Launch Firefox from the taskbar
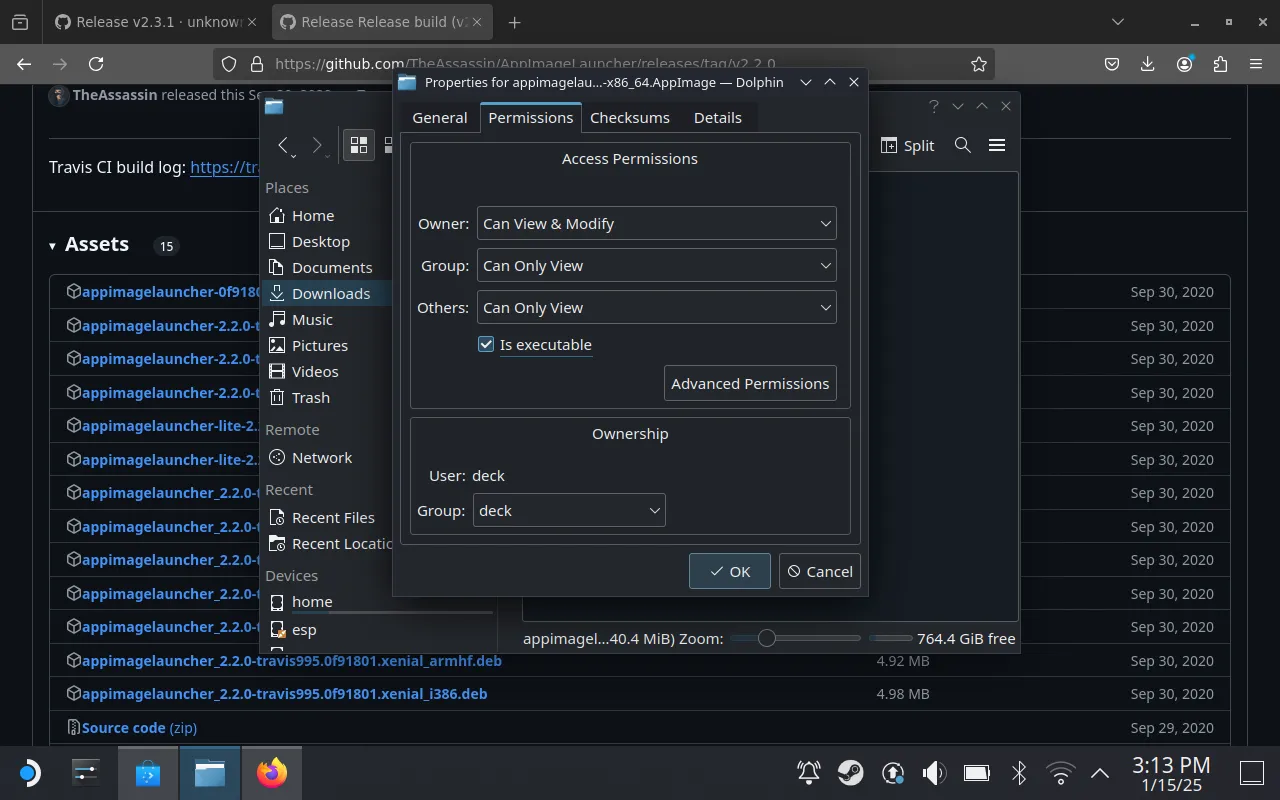The image size is (1280, 800). pyautogui.click(x=272, y=772)
